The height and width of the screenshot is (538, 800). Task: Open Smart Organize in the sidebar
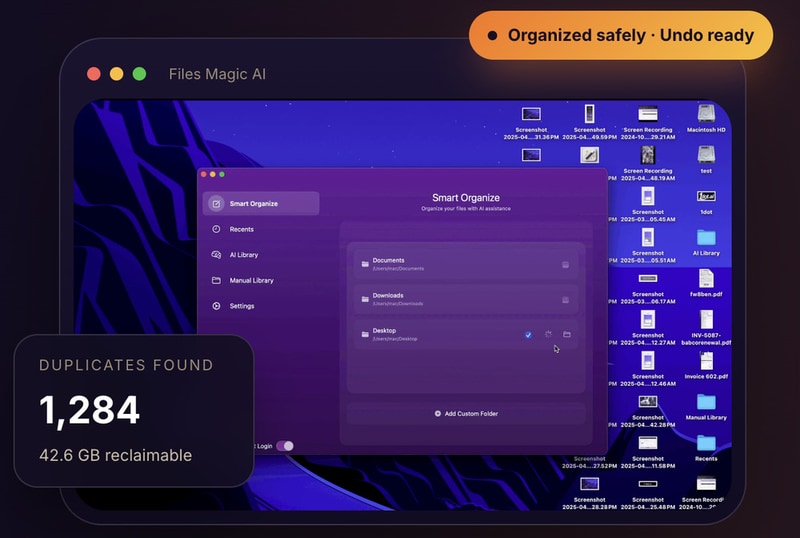pyautogui.click(x=260, y=204)
